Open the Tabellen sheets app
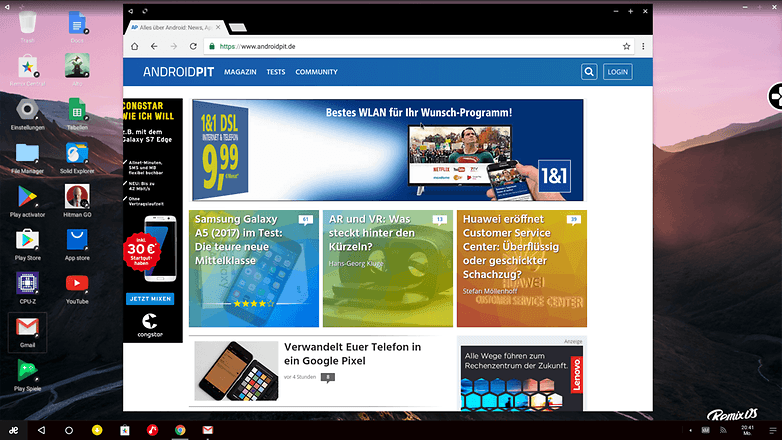Viewport: 782px width, 440px height. (77, 111)
